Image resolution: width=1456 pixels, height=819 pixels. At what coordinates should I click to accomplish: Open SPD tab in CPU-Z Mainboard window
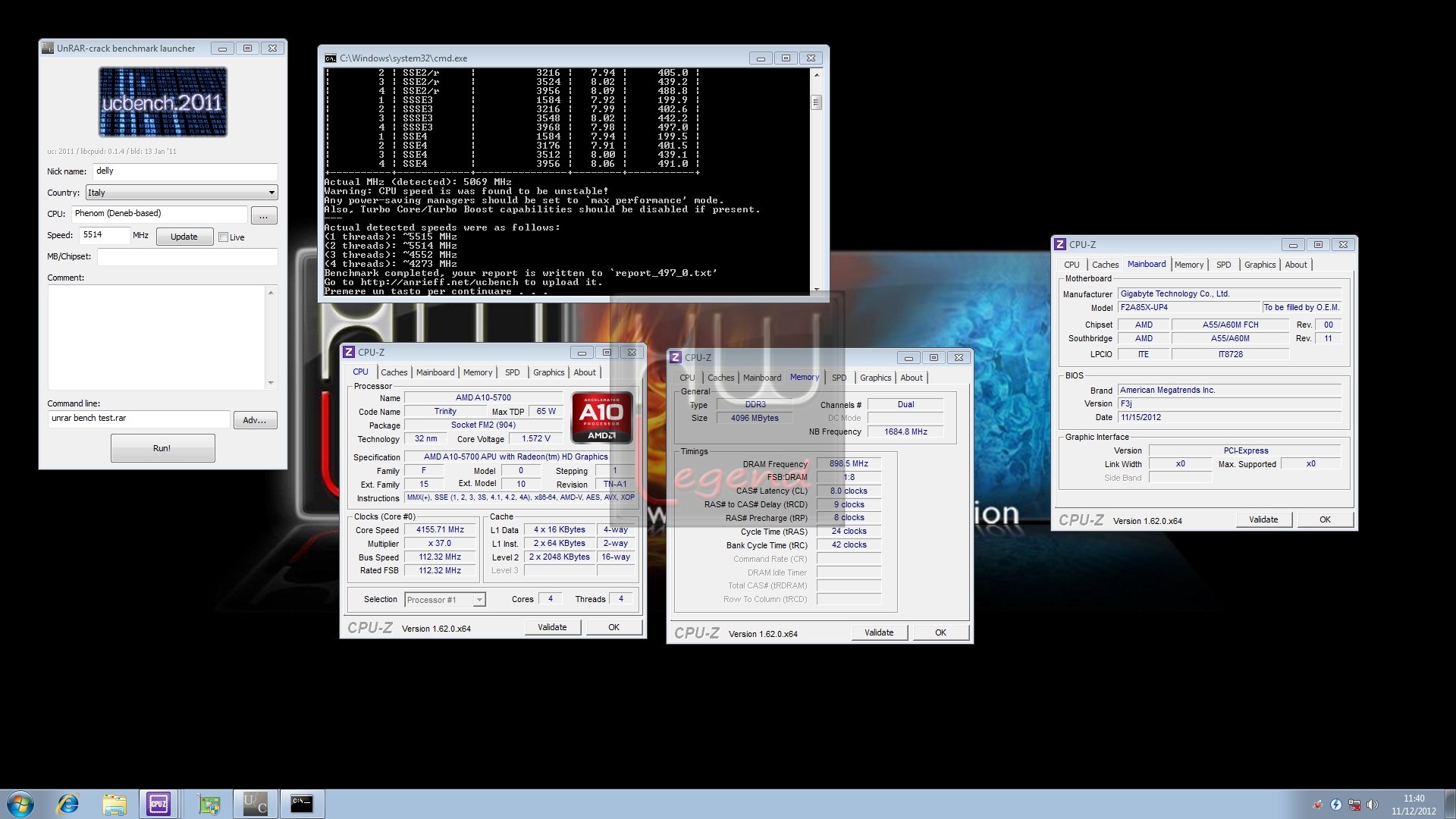pos(1224,265)
